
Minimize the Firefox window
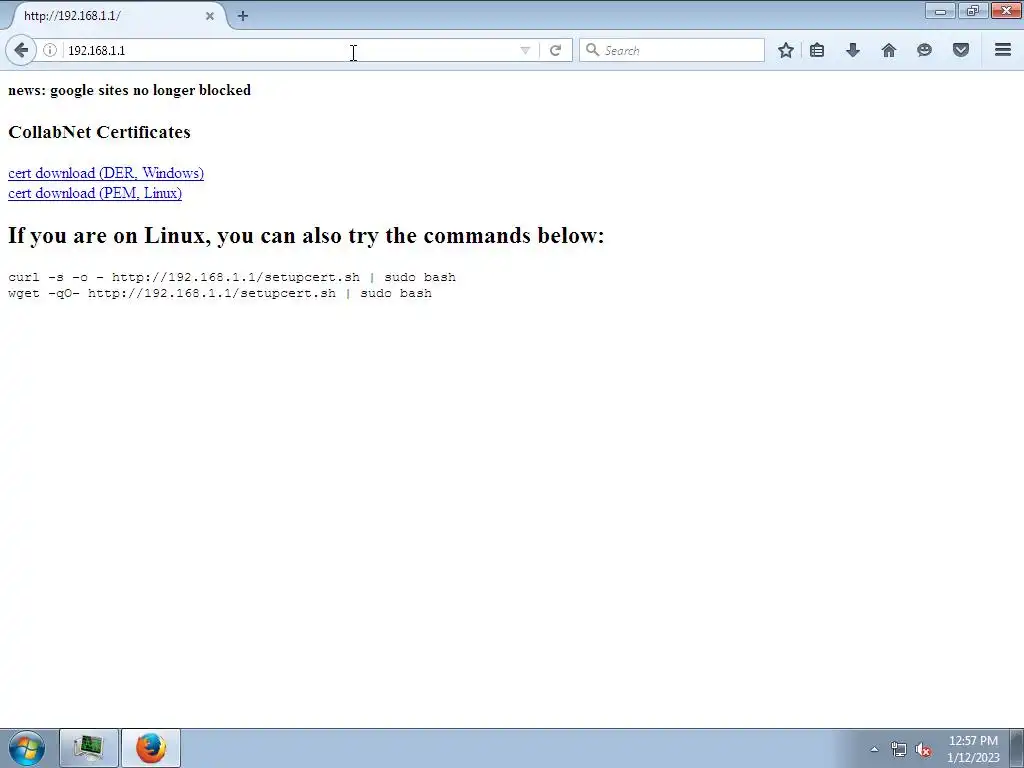click(940, 10)
